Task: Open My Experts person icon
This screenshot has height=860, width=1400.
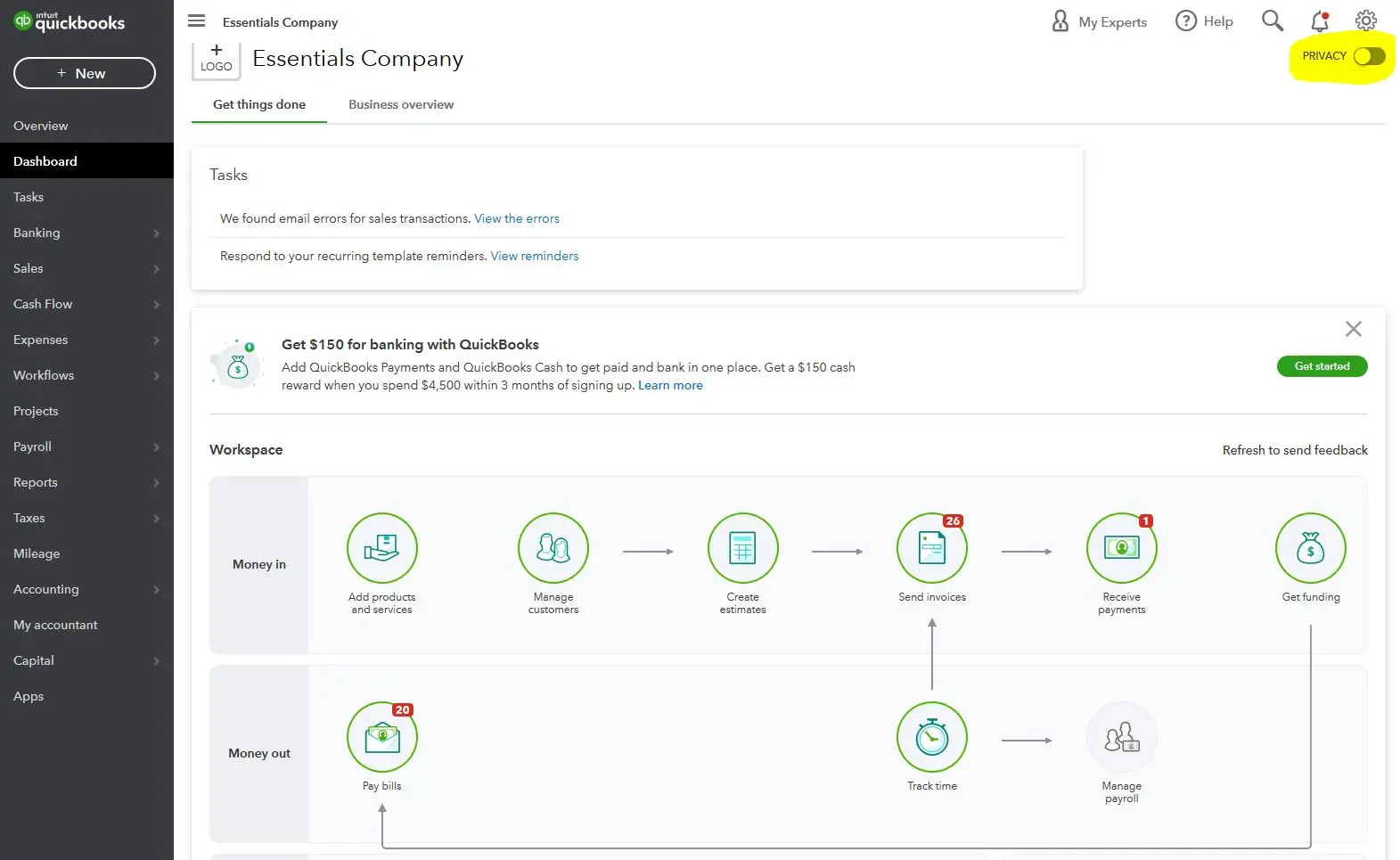Action: (1060, 20)
